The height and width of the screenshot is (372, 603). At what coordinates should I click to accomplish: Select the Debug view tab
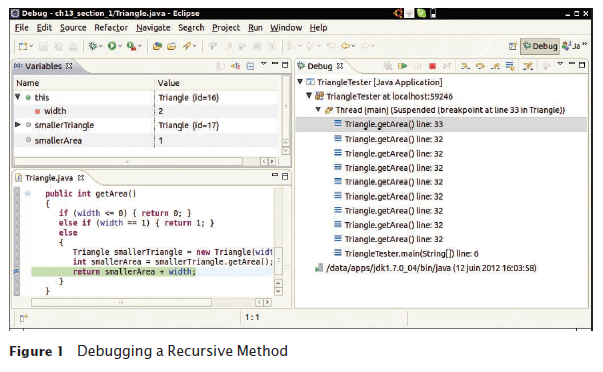coord(320,66)
